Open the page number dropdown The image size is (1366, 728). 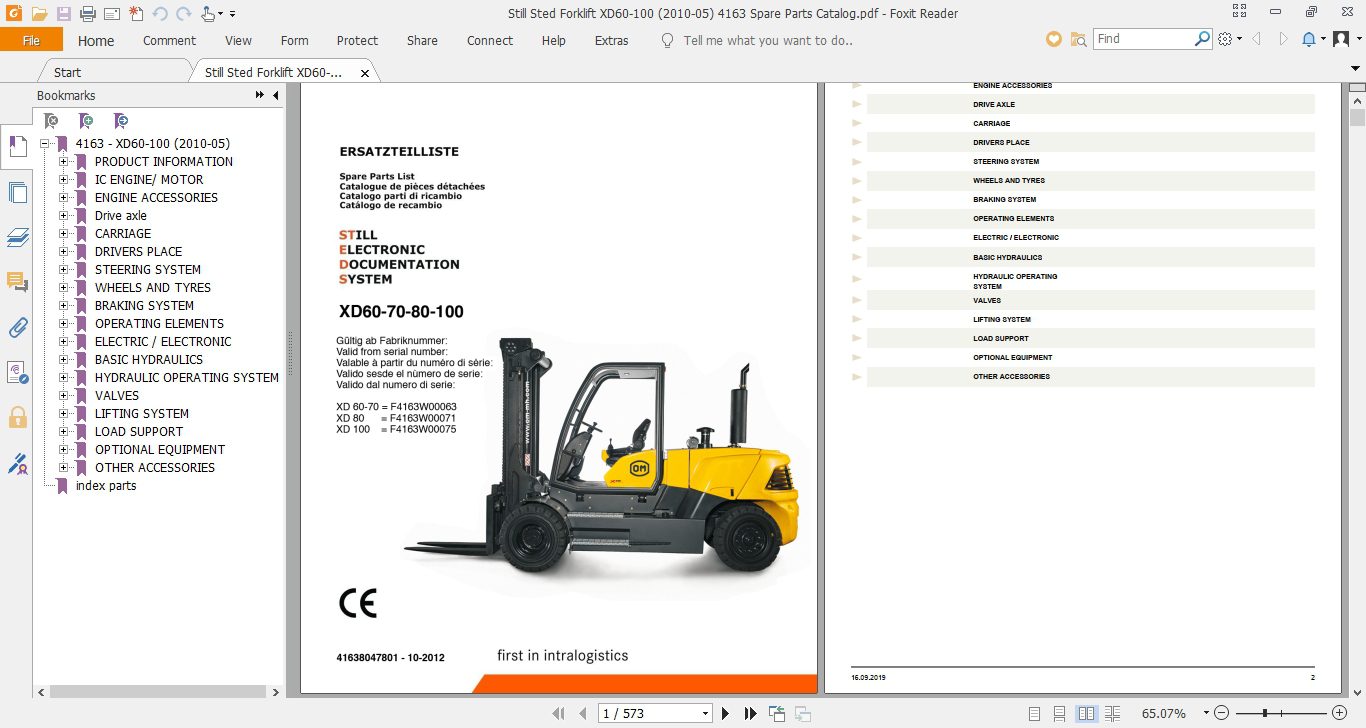click(706, 714)
